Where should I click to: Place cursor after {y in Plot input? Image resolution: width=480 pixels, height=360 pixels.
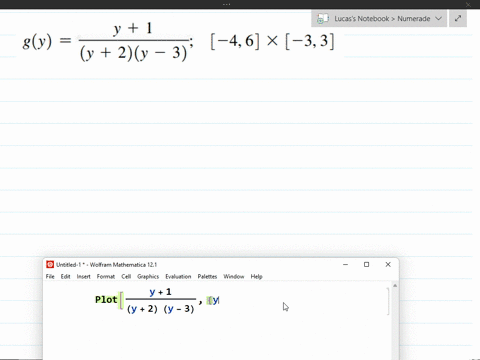pyautogui.click(x=219, y=300)
